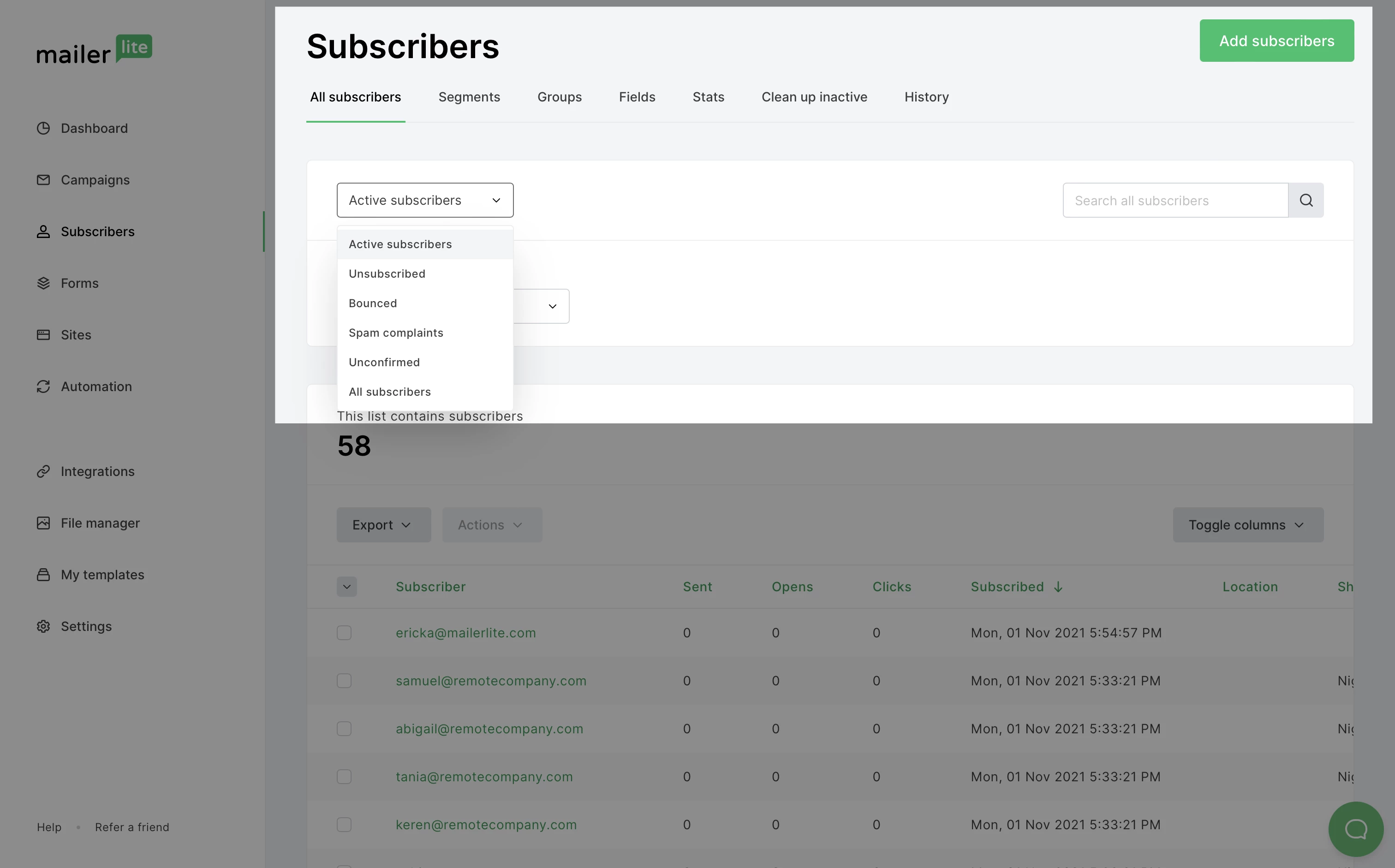Switch to the Segments tab

coord(469,97)
